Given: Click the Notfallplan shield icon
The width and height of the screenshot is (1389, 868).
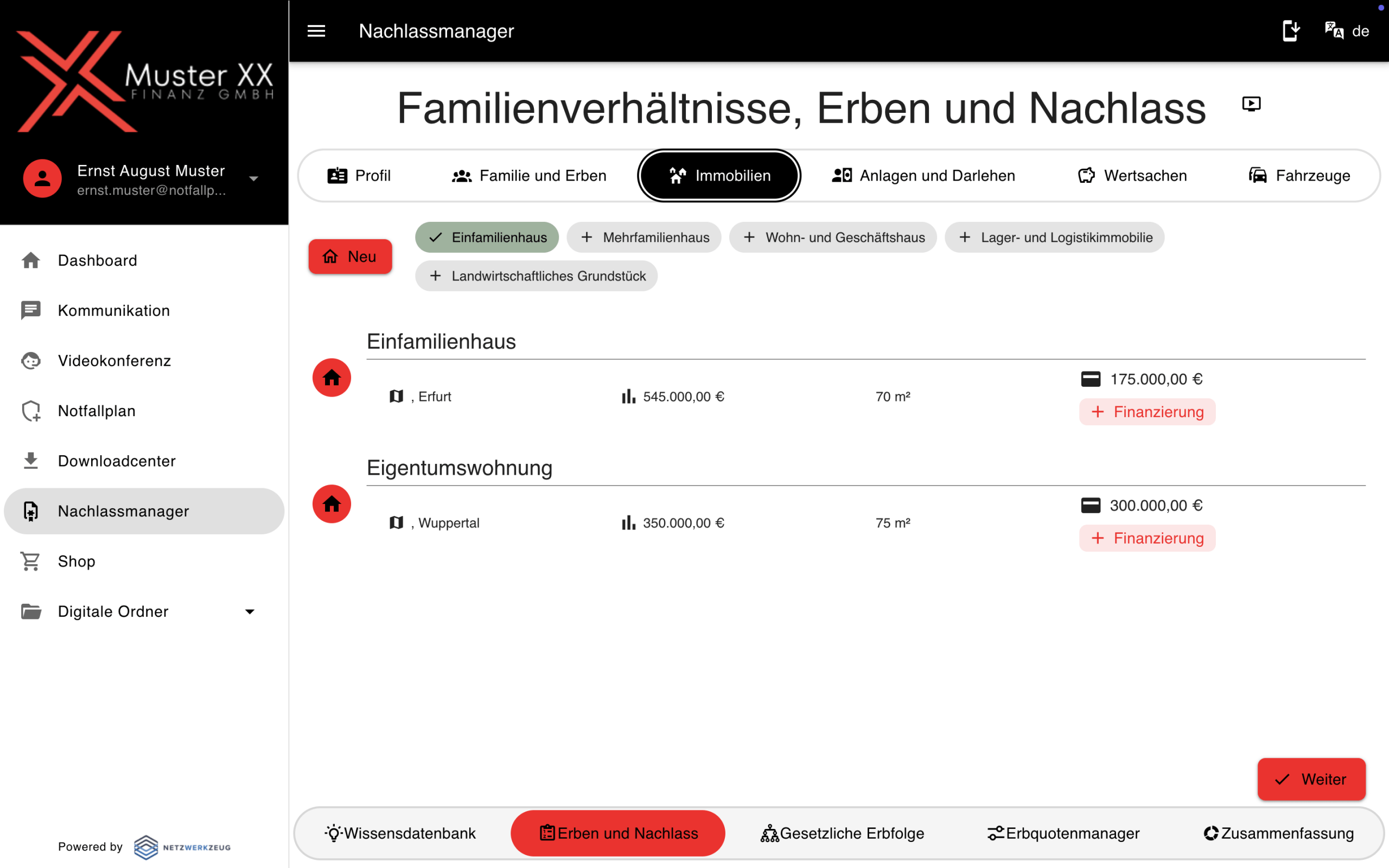Looking at the screenshot, I should click(x=31, y=411).
